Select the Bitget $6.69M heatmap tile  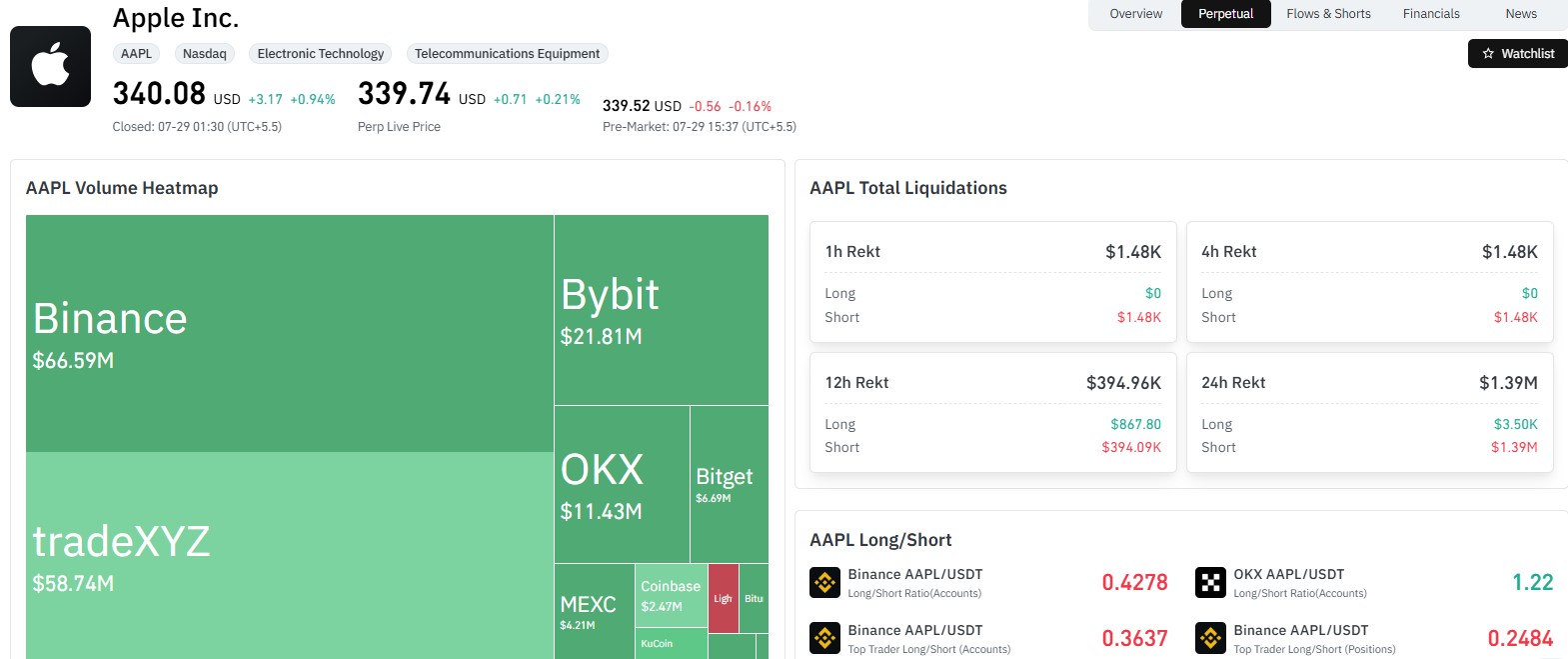click(x=730, y=484)
